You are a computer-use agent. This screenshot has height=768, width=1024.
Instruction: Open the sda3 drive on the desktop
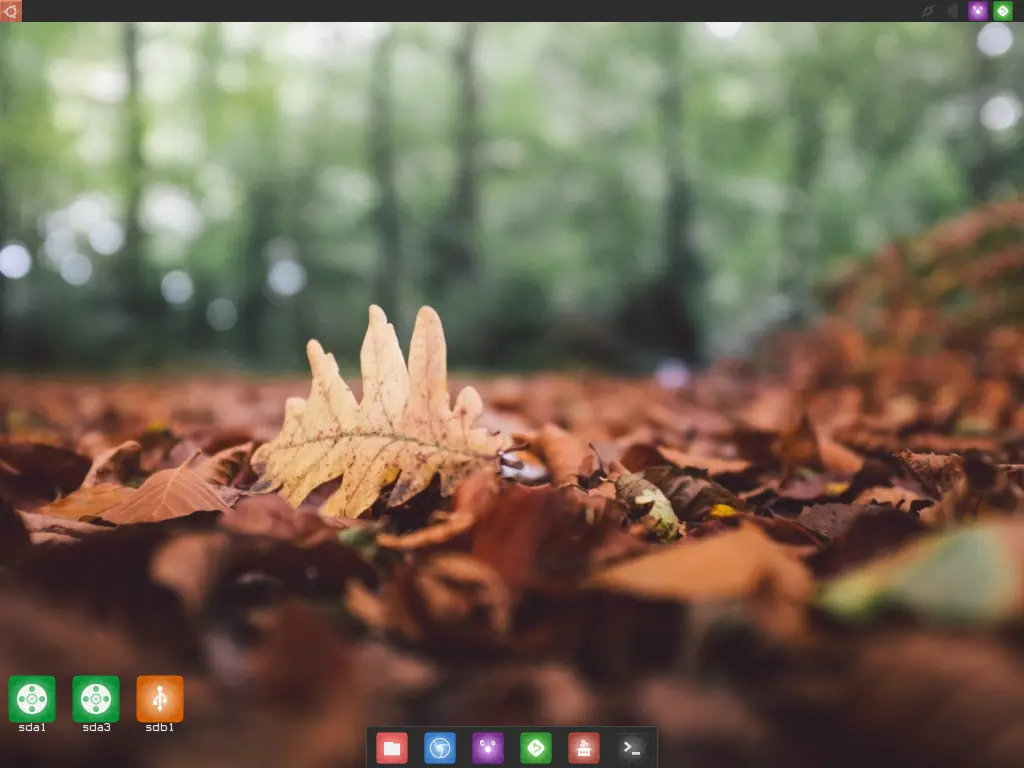[96, 699]
